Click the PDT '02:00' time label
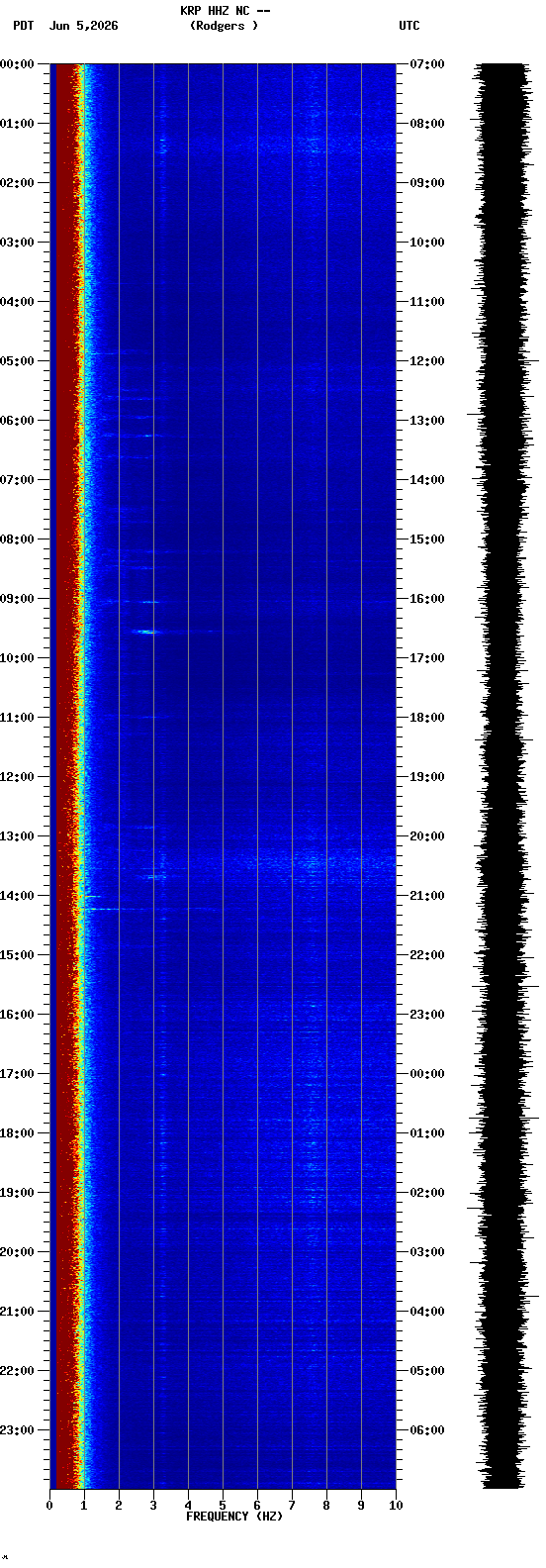This screenshot has height=1568, width=546. [x=17, y=183]
